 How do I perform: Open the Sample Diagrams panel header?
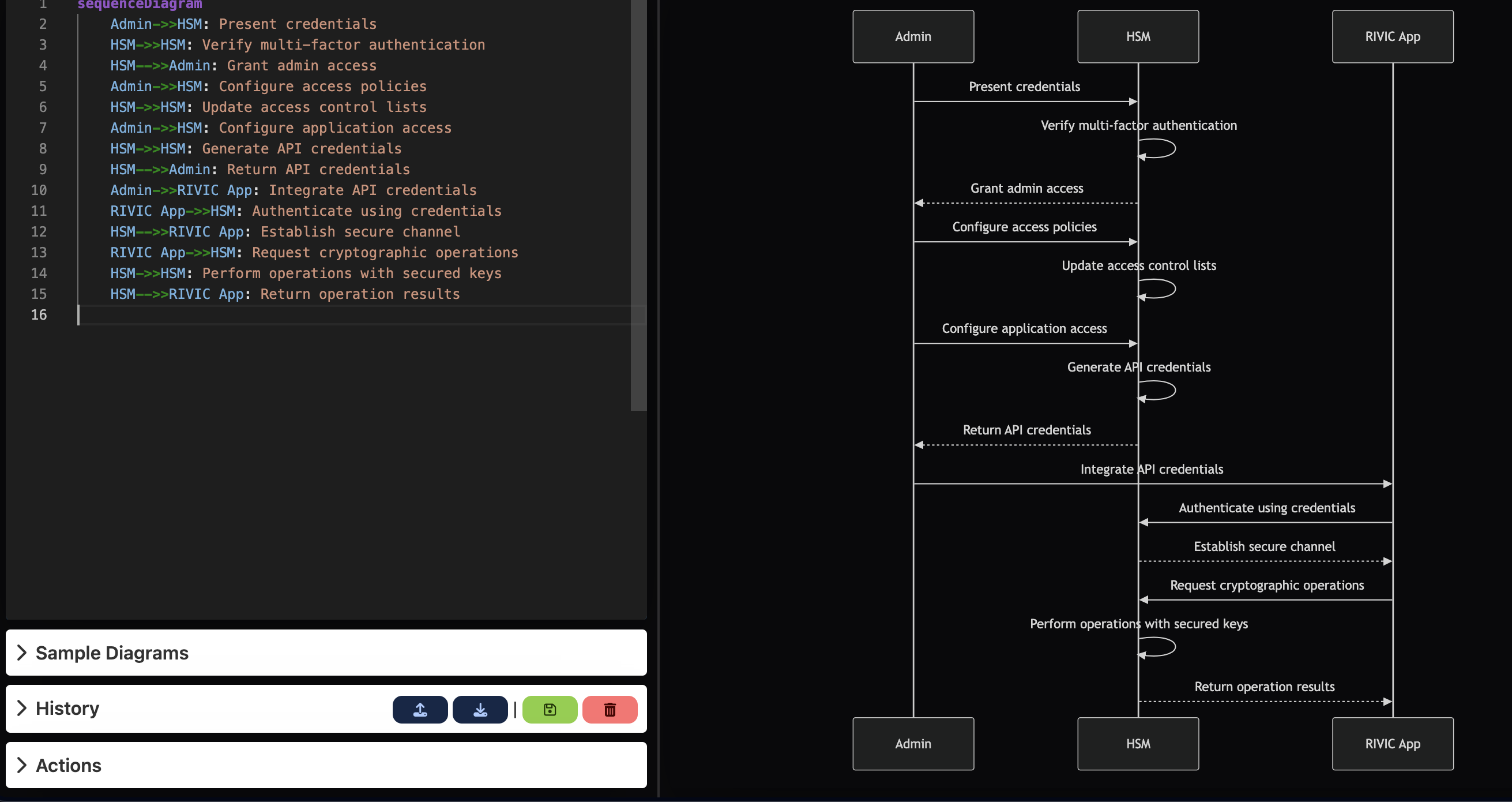click(x=326, y=653)
